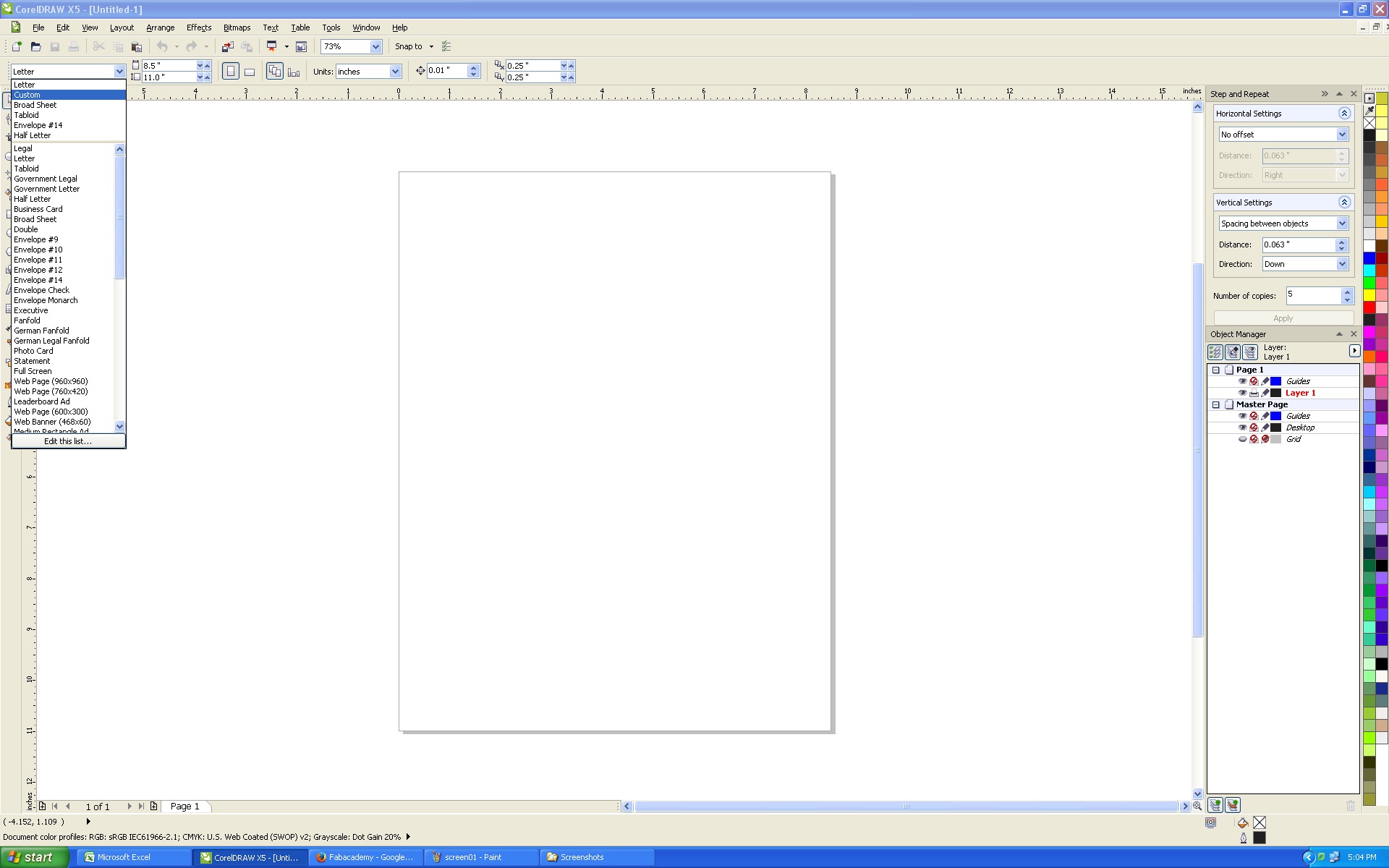Open the zoom level dropdown
The image size is (1389, 868).
point(375,47)
